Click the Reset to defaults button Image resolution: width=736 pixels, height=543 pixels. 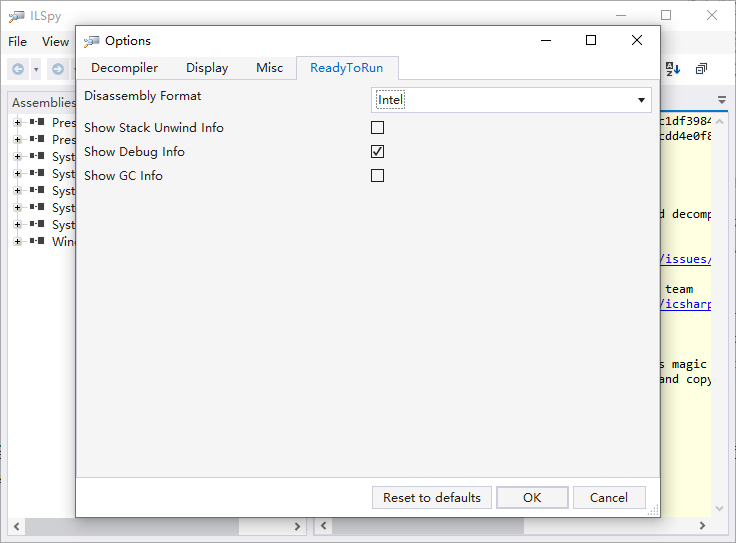pos(432,497)
